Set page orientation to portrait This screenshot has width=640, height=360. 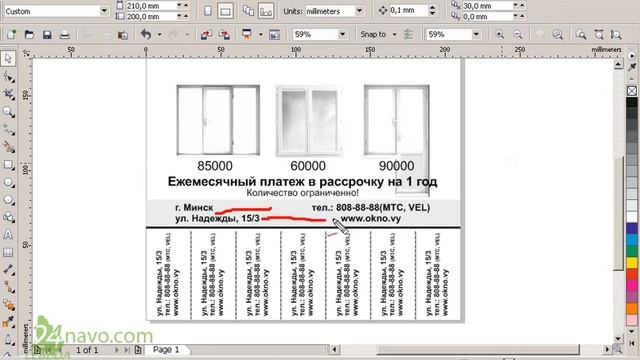(x=208, y=11)
